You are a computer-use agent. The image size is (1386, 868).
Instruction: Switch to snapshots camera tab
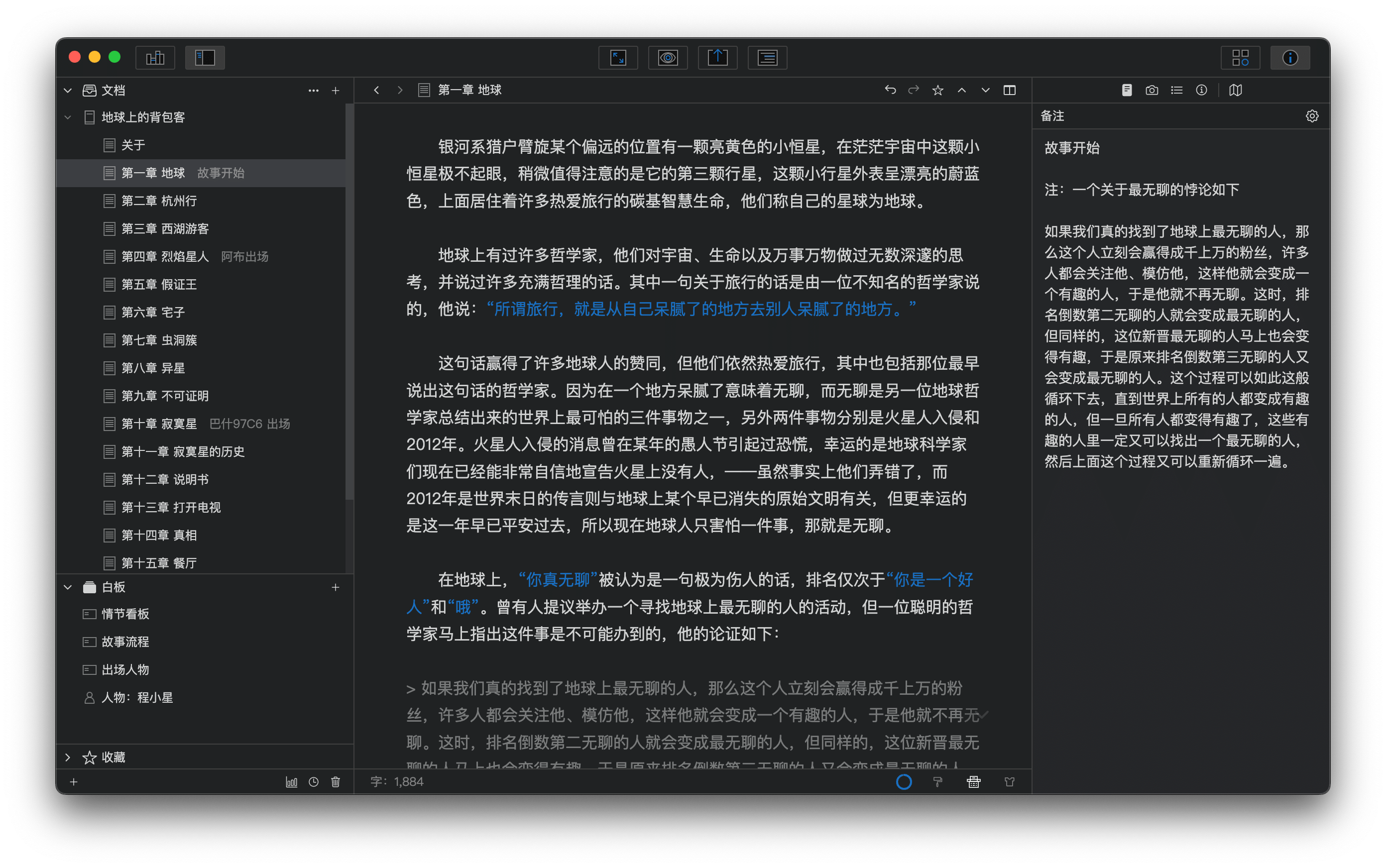[x=1151, y=90]
